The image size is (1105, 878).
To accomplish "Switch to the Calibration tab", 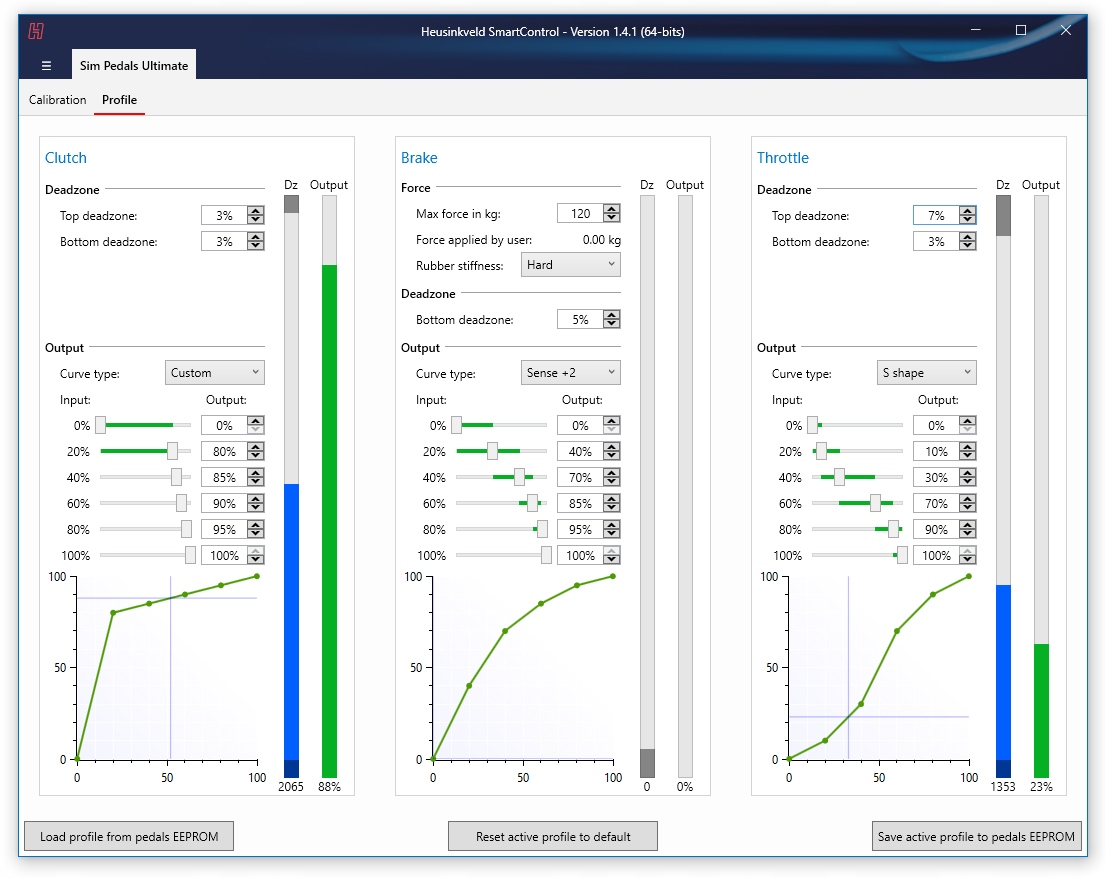I will click(x=57, y=100).
